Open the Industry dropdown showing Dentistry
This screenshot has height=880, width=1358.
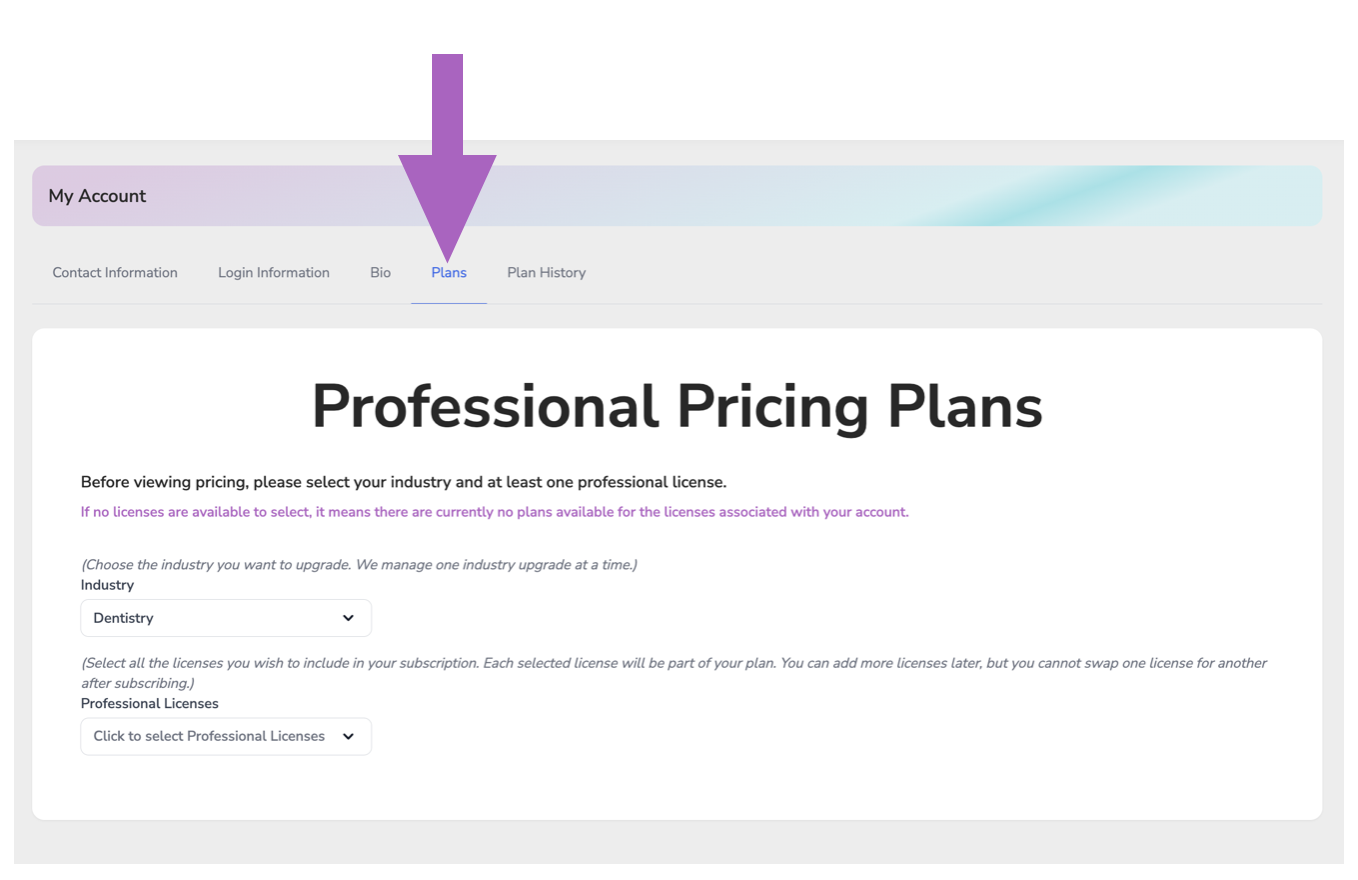(225, 618)
